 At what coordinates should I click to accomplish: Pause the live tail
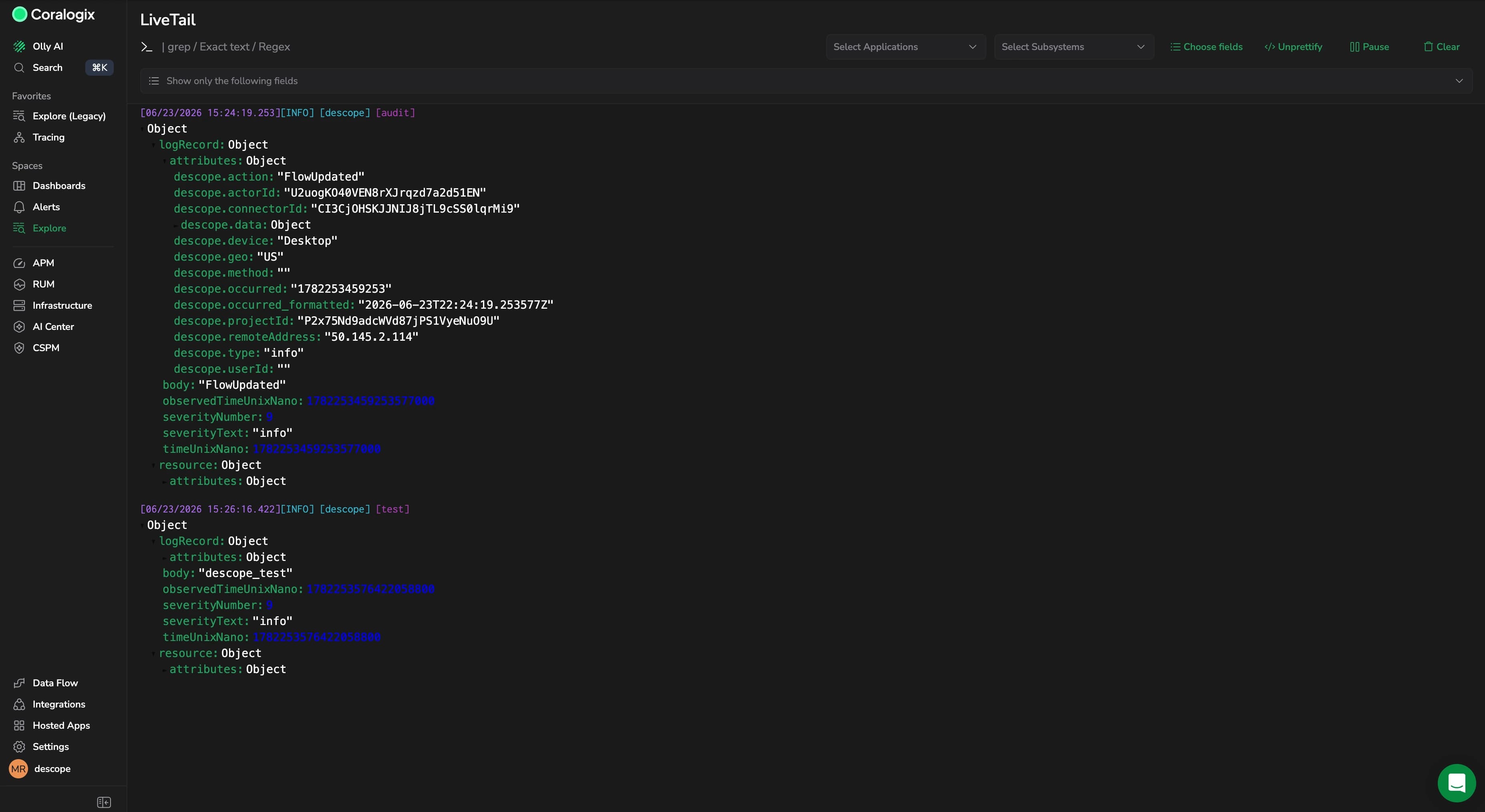click(1369, 47)
